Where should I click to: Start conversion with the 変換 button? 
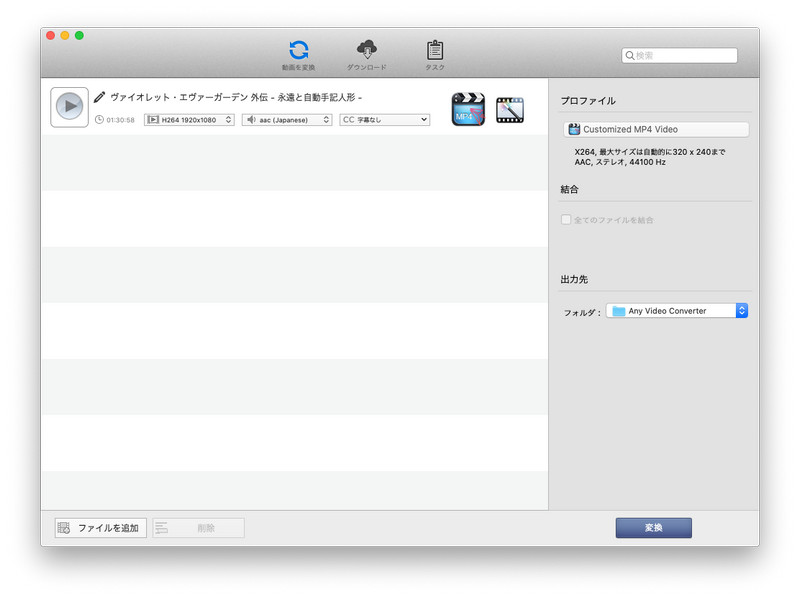point(653,528)
